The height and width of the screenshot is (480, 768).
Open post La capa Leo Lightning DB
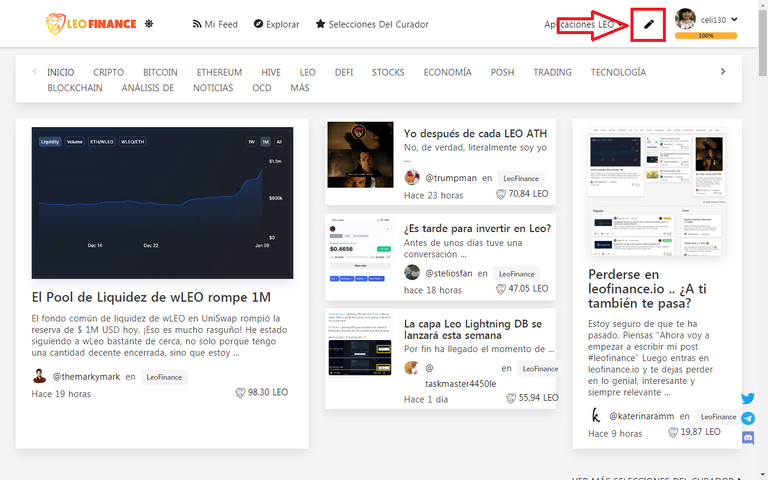(x=473, y=330)
